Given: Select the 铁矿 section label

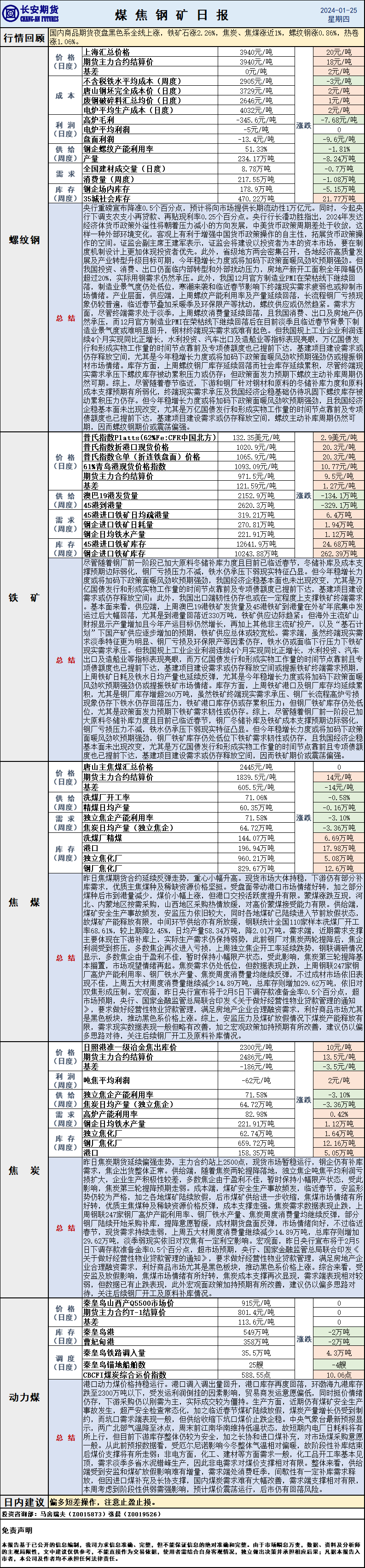Looking at the screenshot, I should [24, 597].
